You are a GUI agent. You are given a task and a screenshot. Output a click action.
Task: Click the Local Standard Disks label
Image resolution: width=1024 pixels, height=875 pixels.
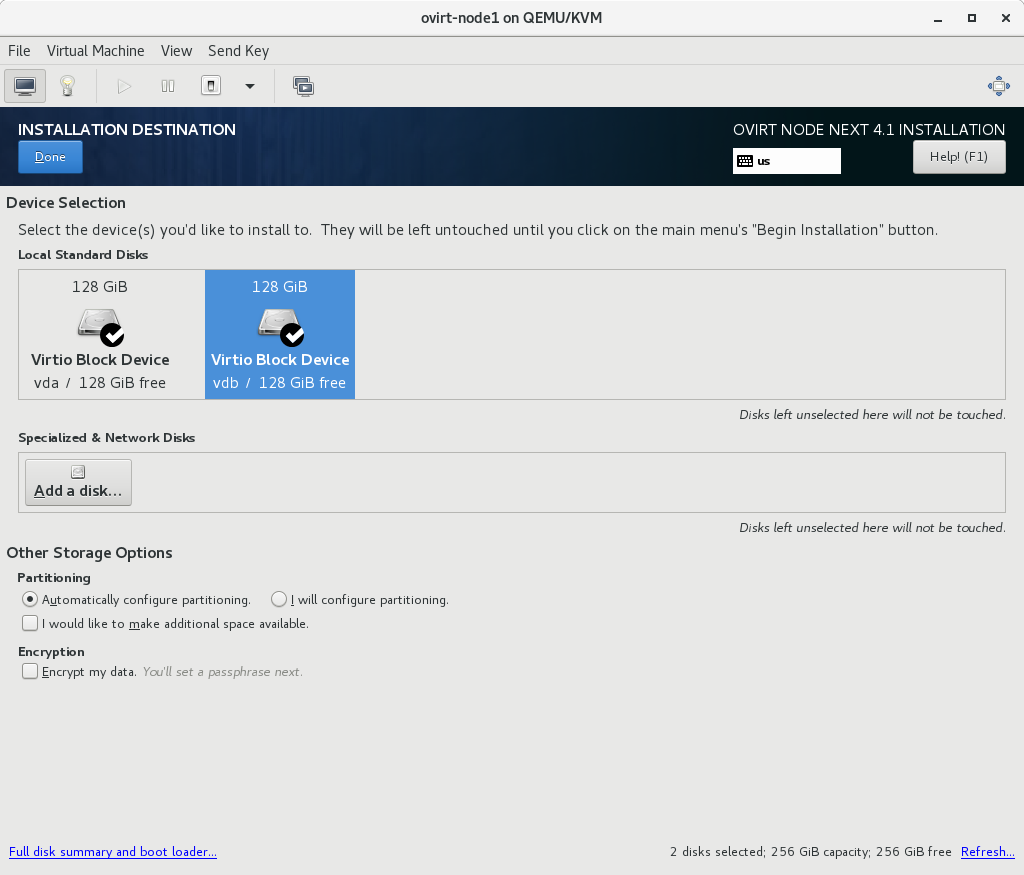(83, 255)
